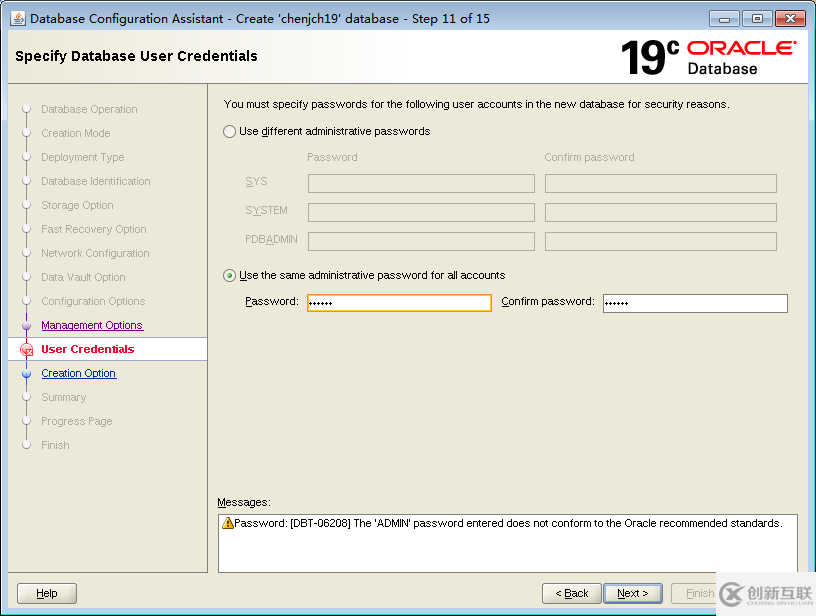Screen dimensions: 816x616
Task: Go to Creation Option step
Action: click(79, 373)
